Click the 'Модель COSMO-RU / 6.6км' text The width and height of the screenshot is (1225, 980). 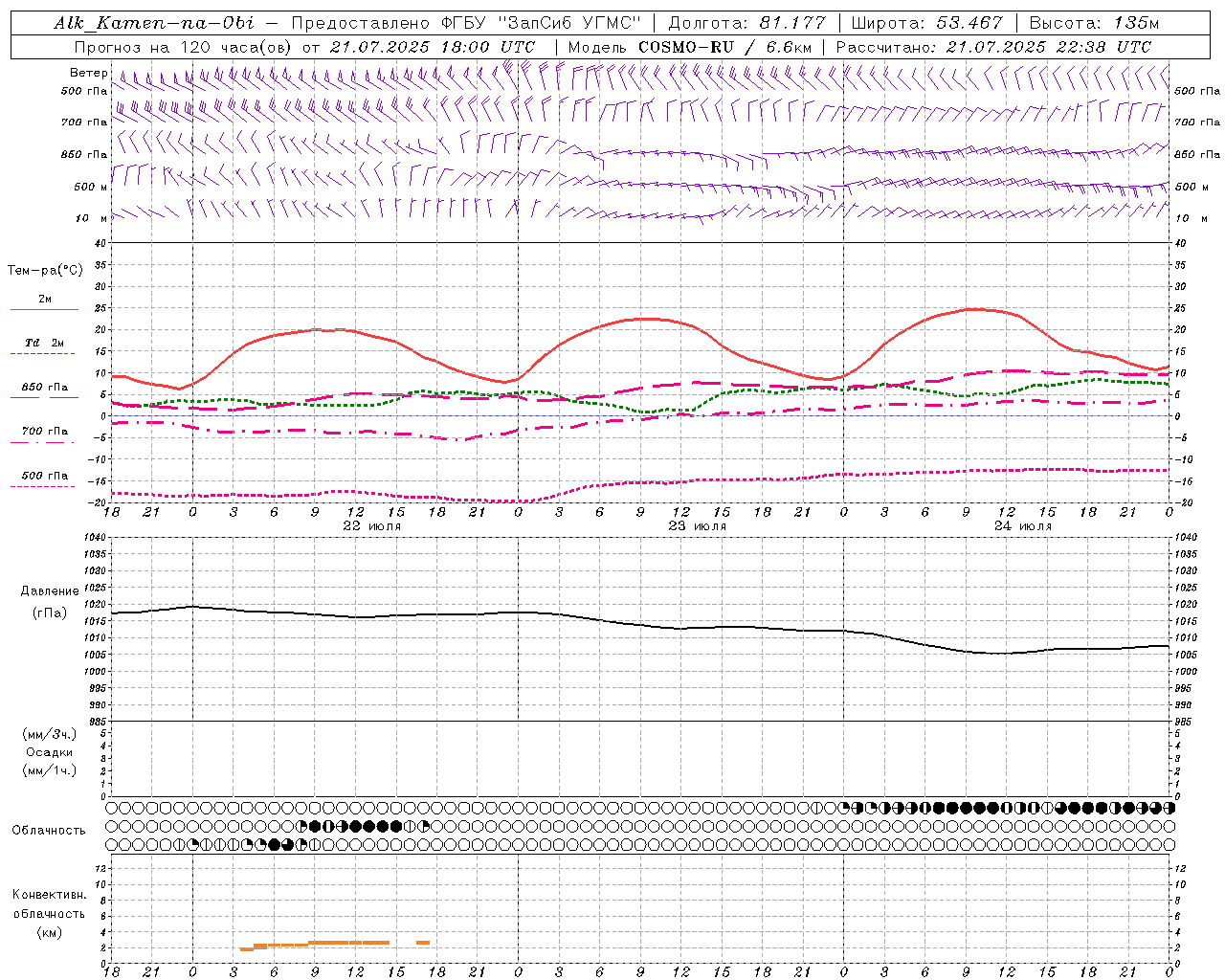[x=690, y=47]
